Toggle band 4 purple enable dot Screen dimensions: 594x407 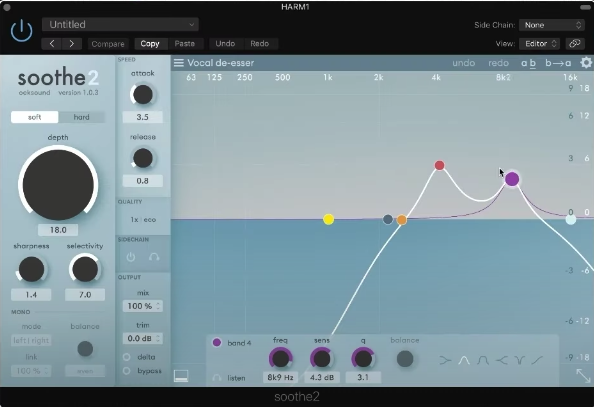click(x=217, y=343)
